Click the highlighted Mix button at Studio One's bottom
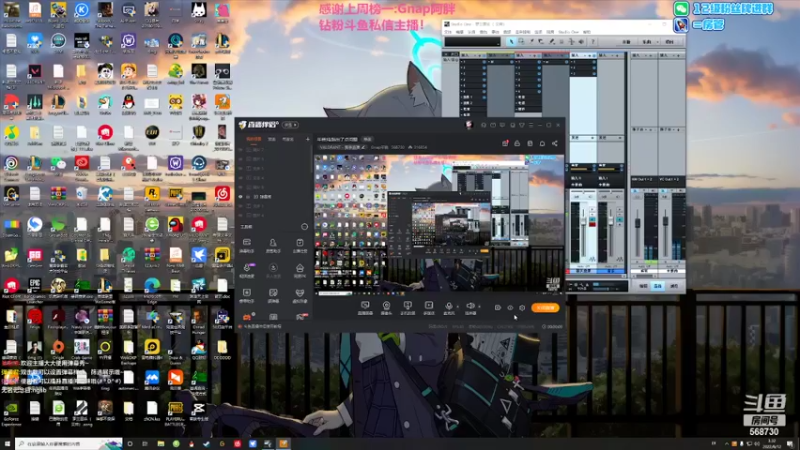800x450 pixels. (x=658, y=286)
